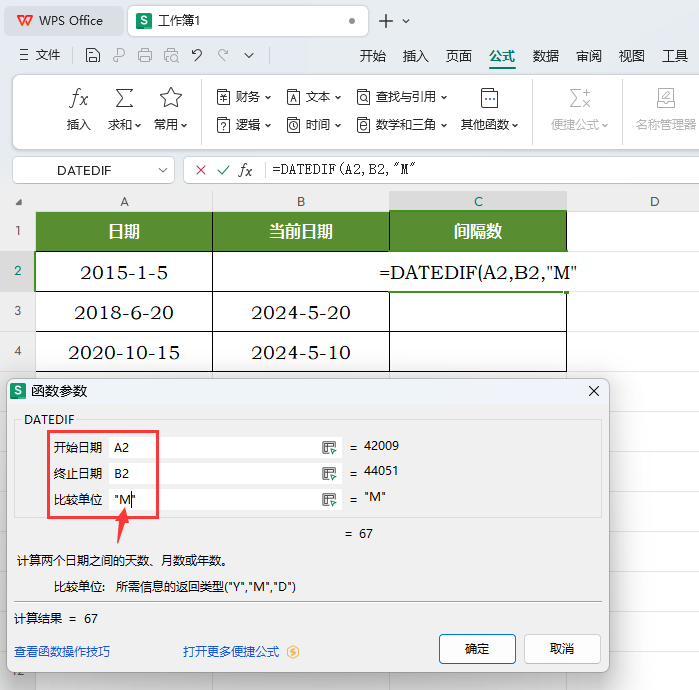Select the 公式 ribbon tab
The height and width of the screenshot is (690, 699).
tap(502, 57)
